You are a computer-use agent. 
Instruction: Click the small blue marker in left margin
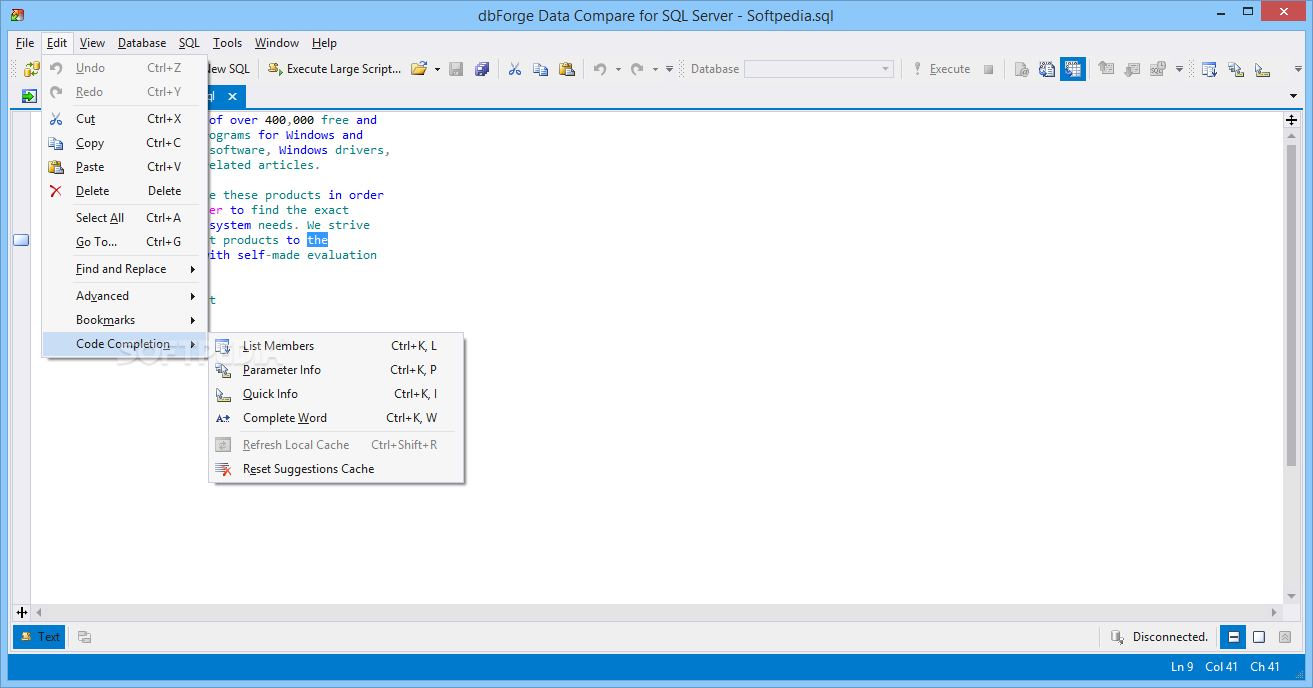pos(21,240)
